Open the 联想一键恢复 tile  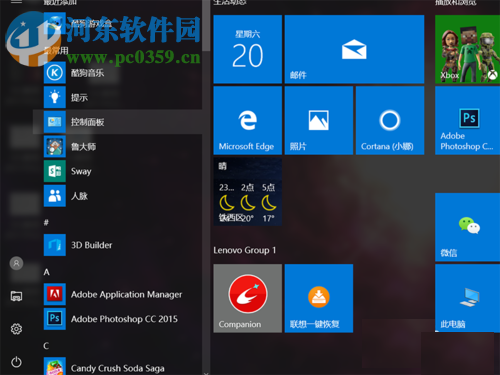click(x=319, y=298)
